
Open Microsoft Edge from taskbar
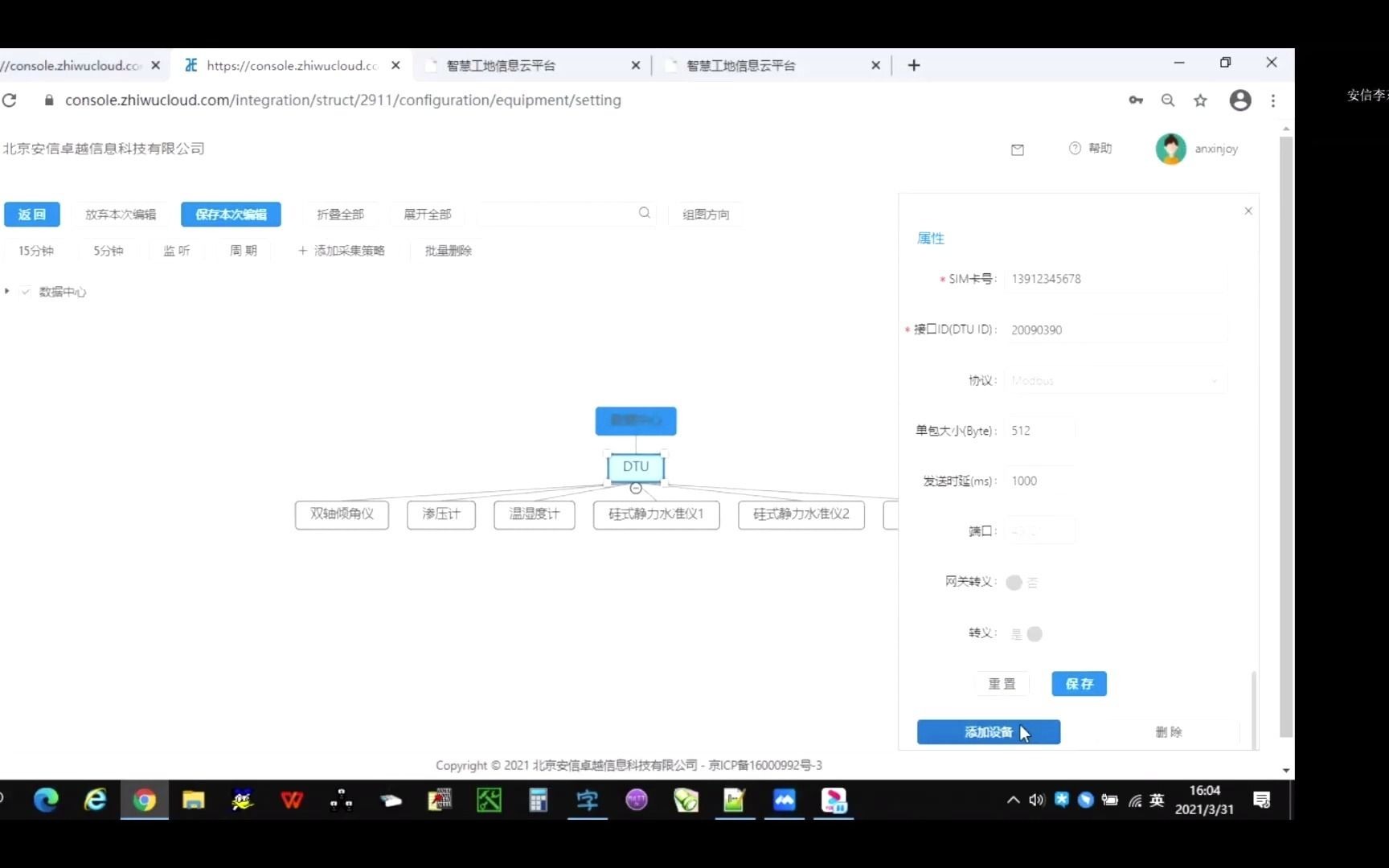click(x=46, y=800)
